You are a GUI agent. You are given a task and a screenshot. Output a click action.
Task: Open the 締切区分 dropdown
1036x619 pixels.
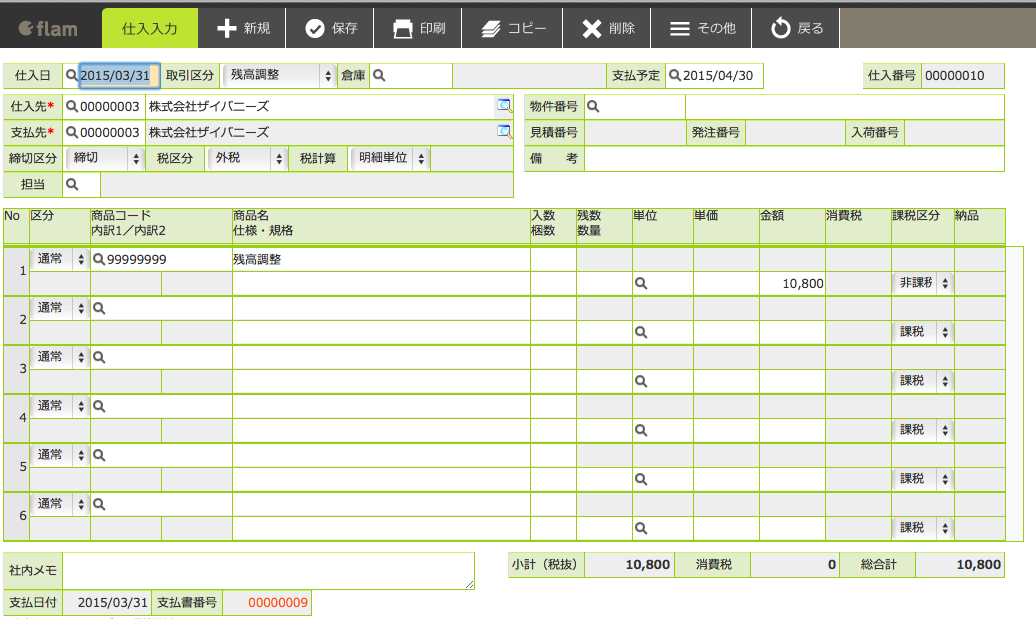[x=105, y=158]
